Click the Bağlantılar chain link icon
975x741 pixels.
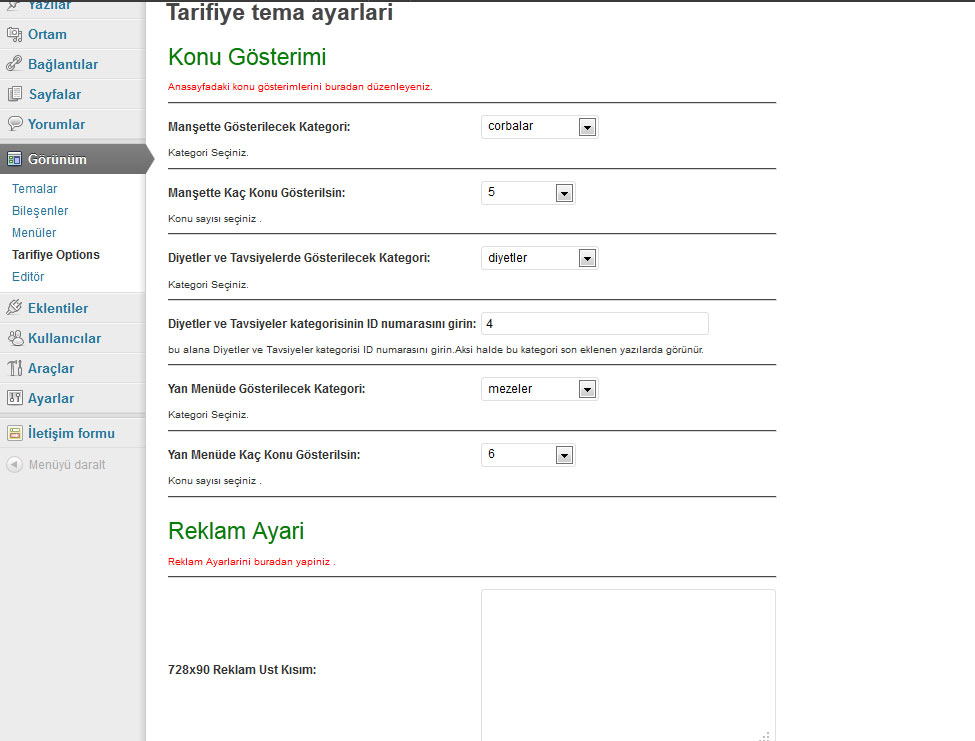click(14, 64)
